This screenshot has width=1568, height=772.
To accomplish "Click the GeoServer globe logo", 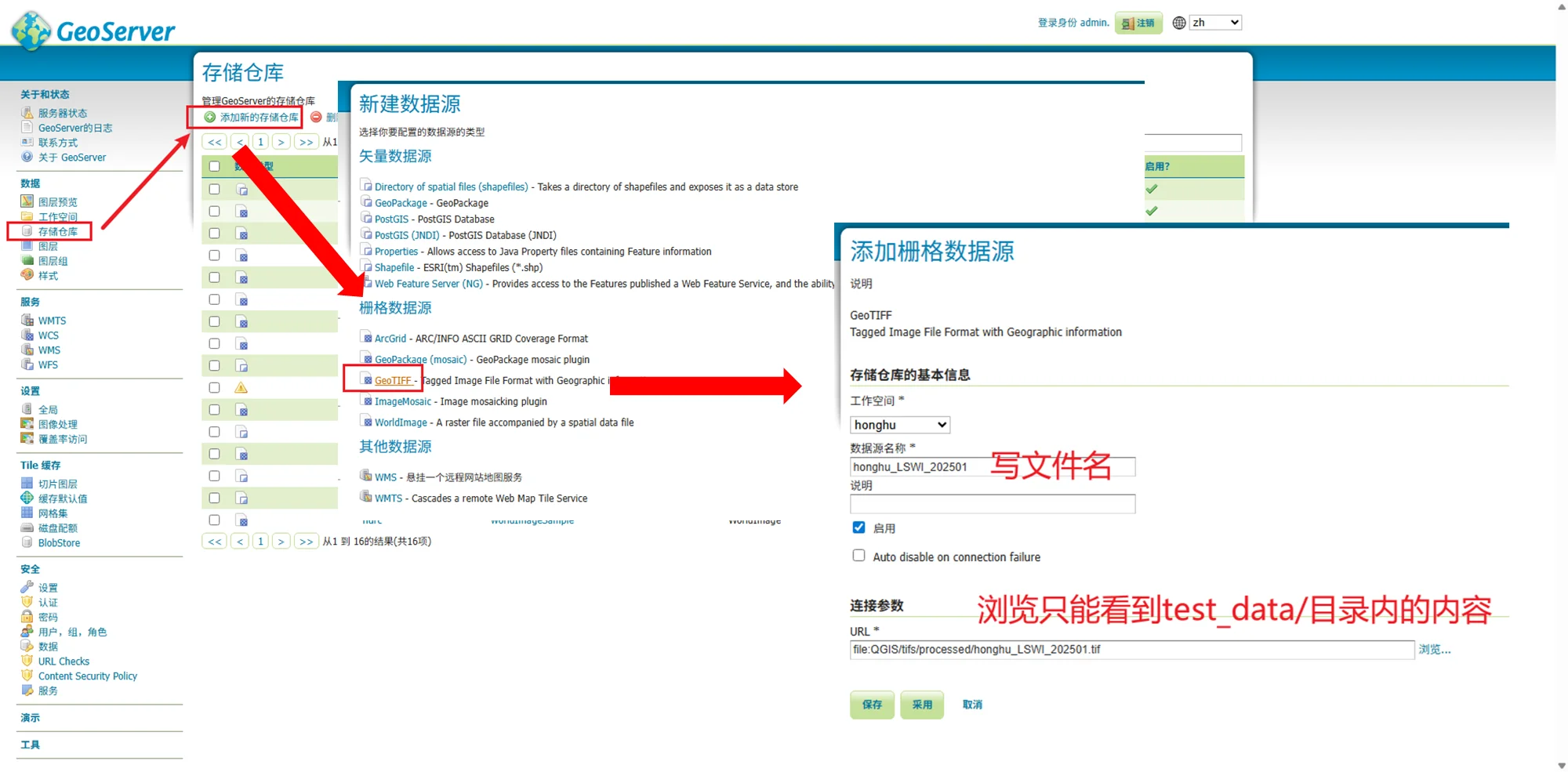I will pos(31,31).
